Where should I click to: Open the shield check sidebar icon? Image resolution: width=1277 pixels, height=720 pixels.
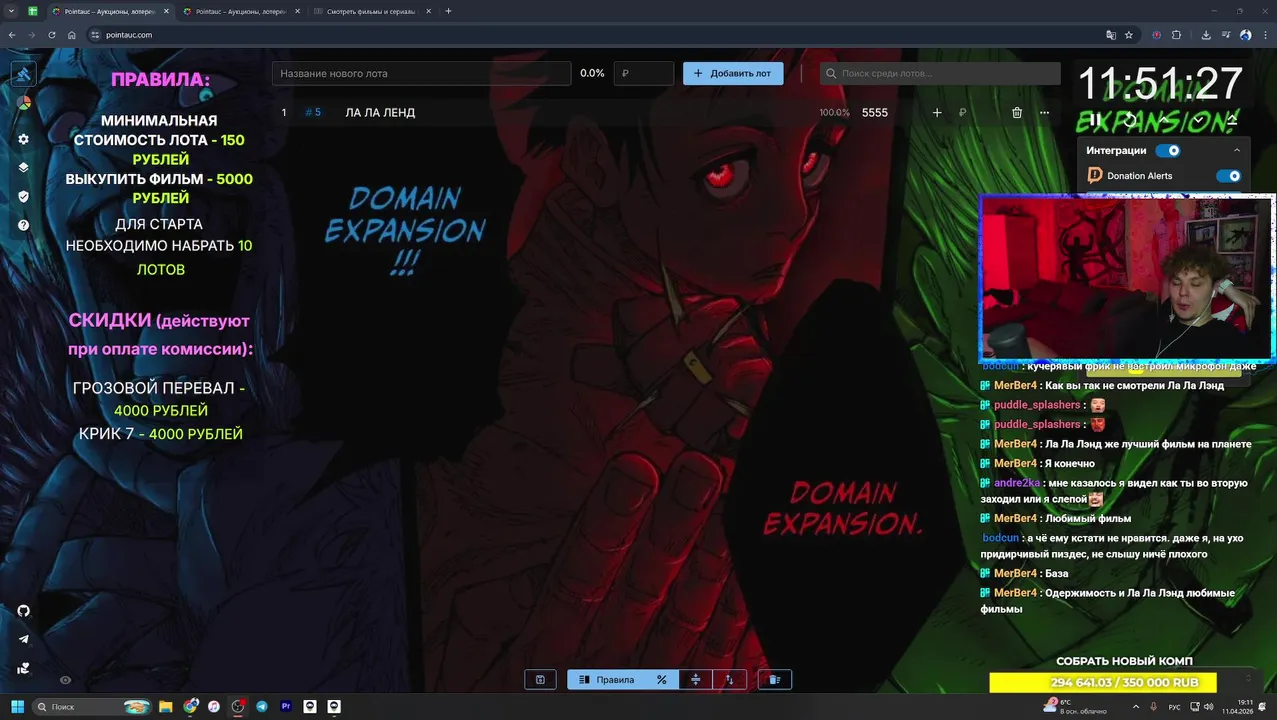tap(23, 197)
